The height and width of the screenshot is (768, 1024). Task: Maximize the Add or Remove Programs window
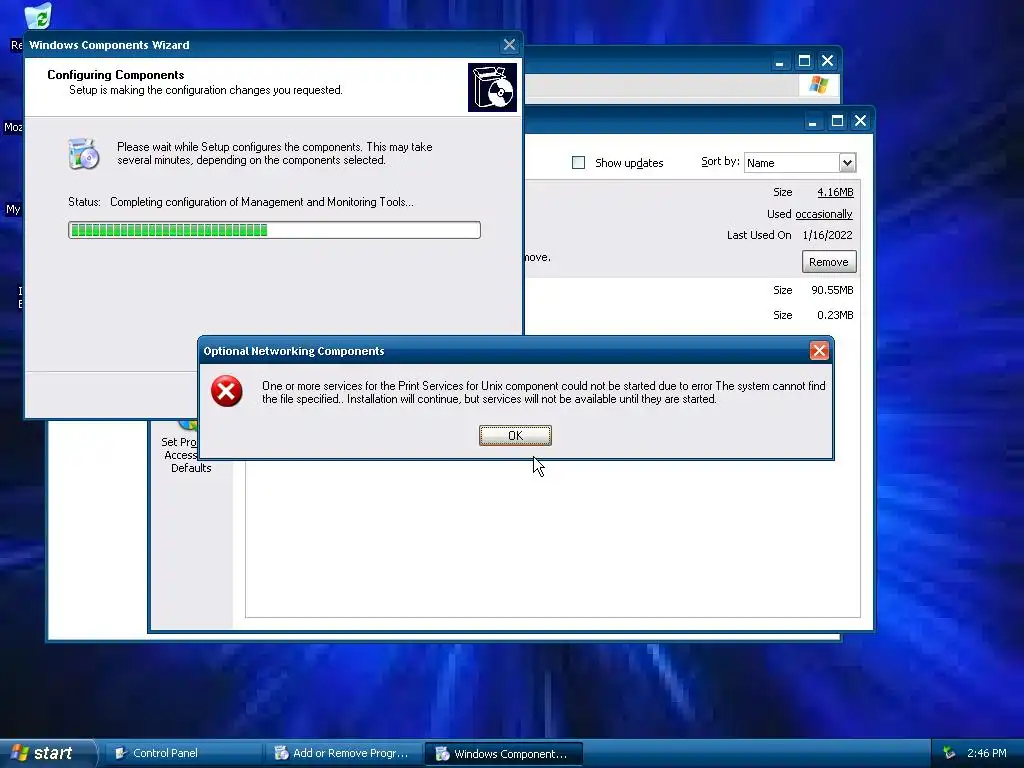[837, 121]
